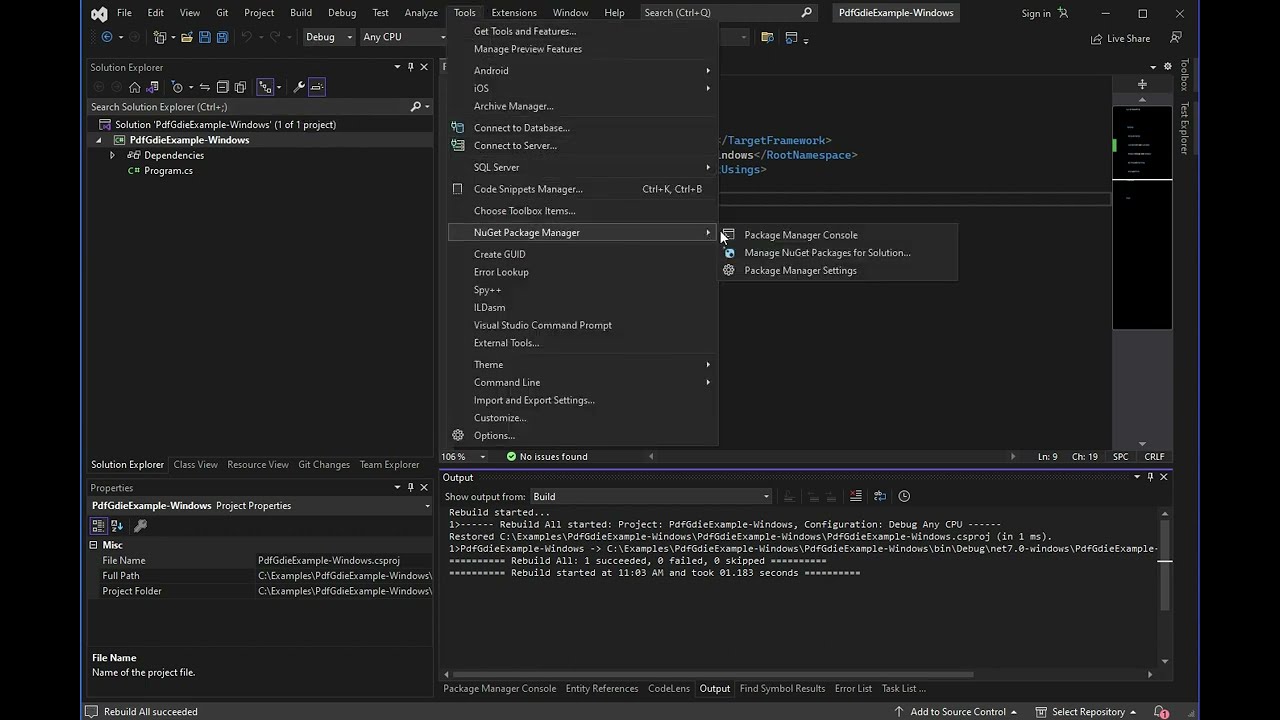This screenshot has width=1280, height=720.
Task: Open the Pending Changes Filter icon
Action: (178, 87)
